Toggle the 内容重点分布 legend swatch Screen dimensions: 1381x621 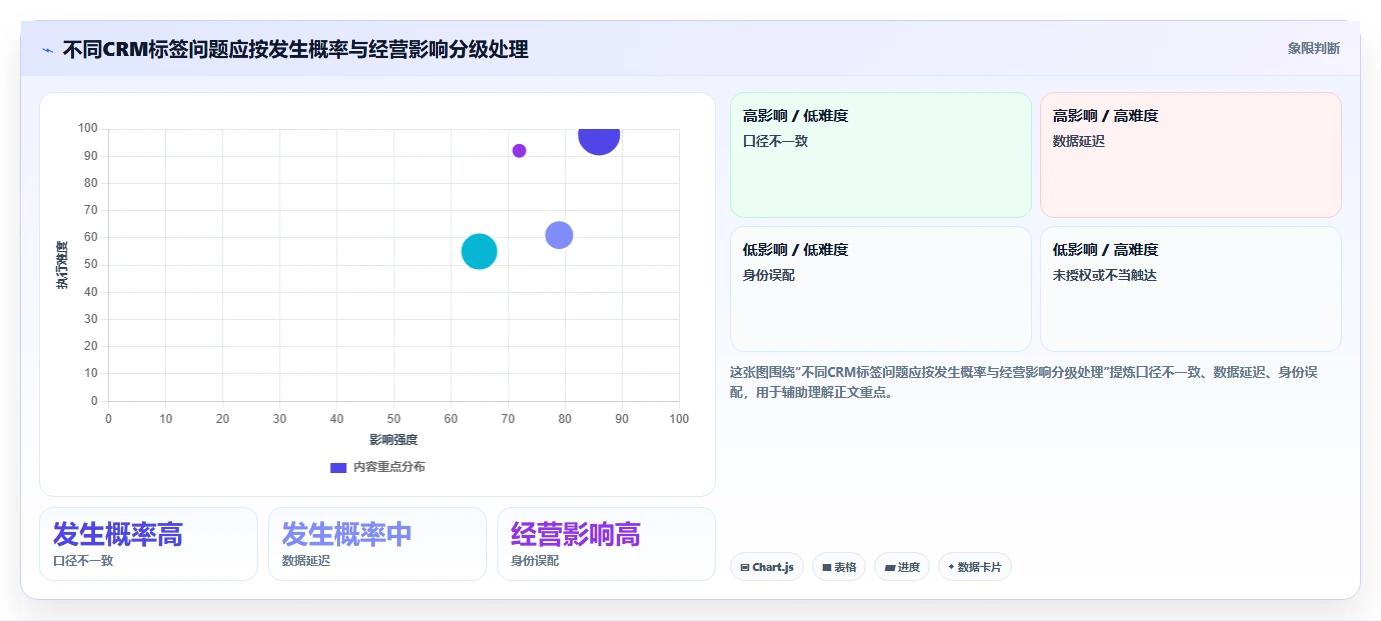click(338, 467)
